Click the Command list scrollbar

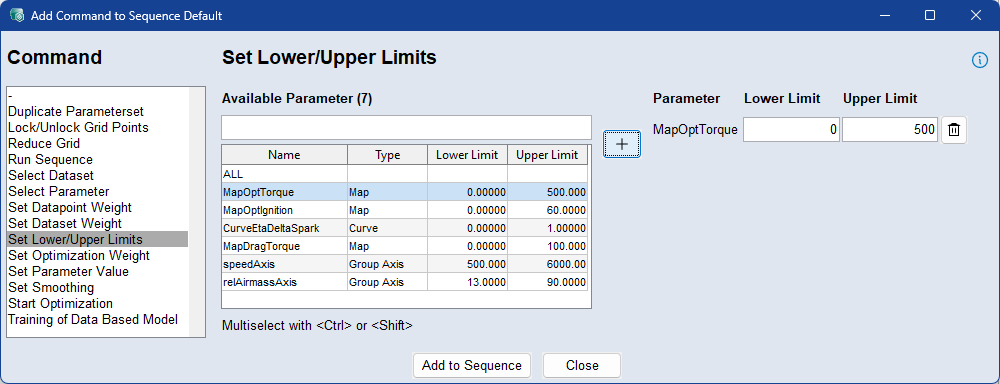pyautogui.click(x=196, y=212)
